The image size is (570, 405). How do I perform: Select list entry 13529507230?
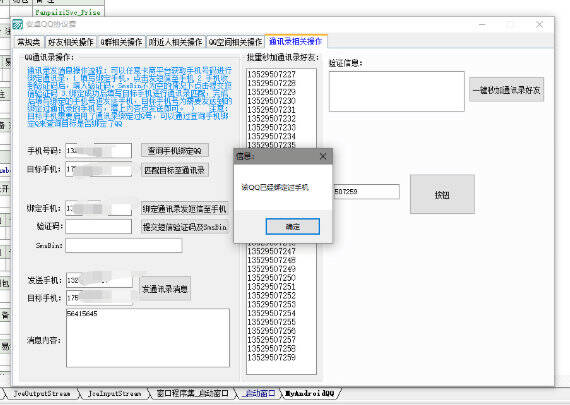[272, 101]
